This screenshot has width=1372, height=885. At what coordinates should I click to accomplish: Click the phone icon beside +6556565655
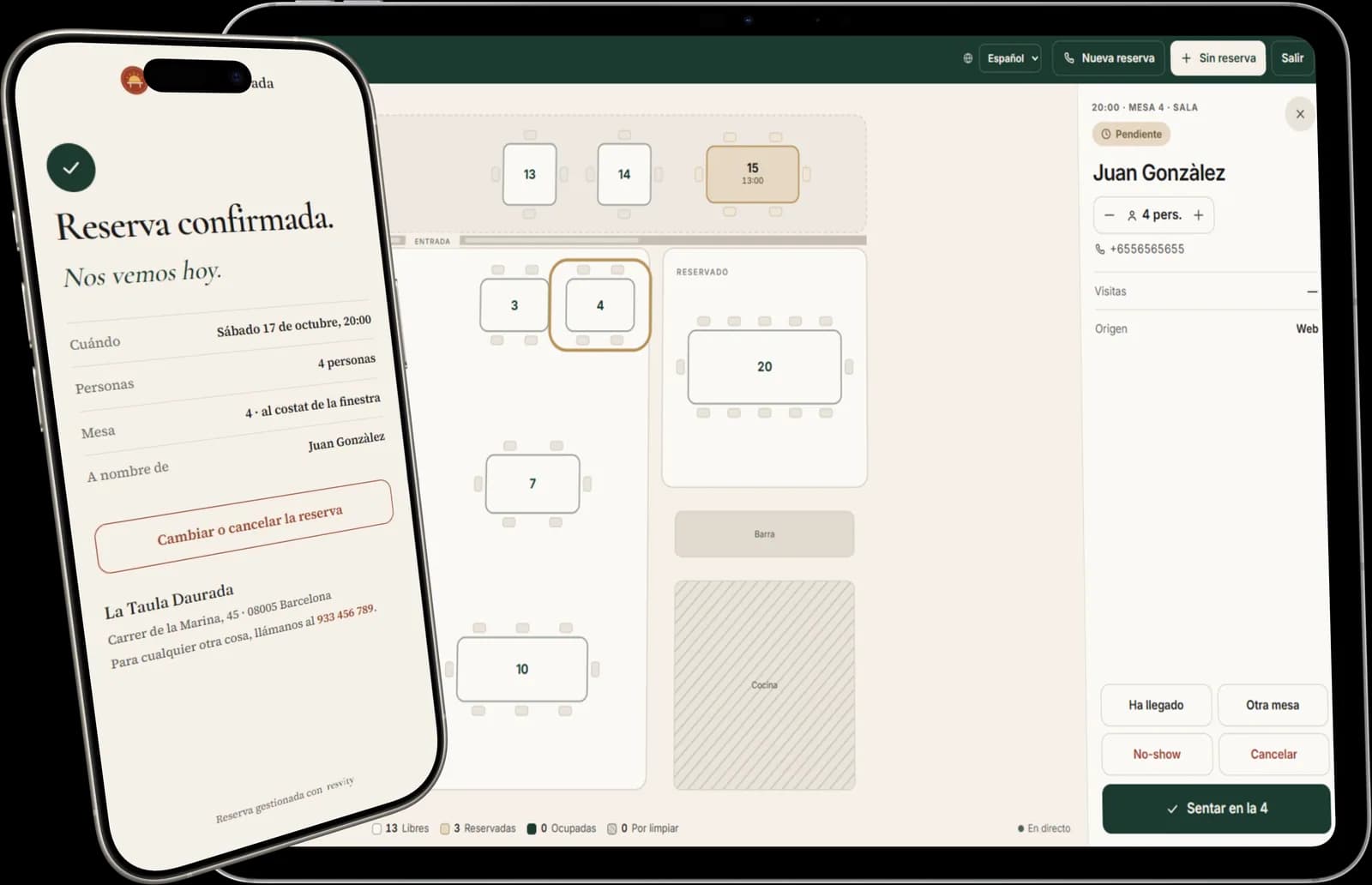[1100, 249]
